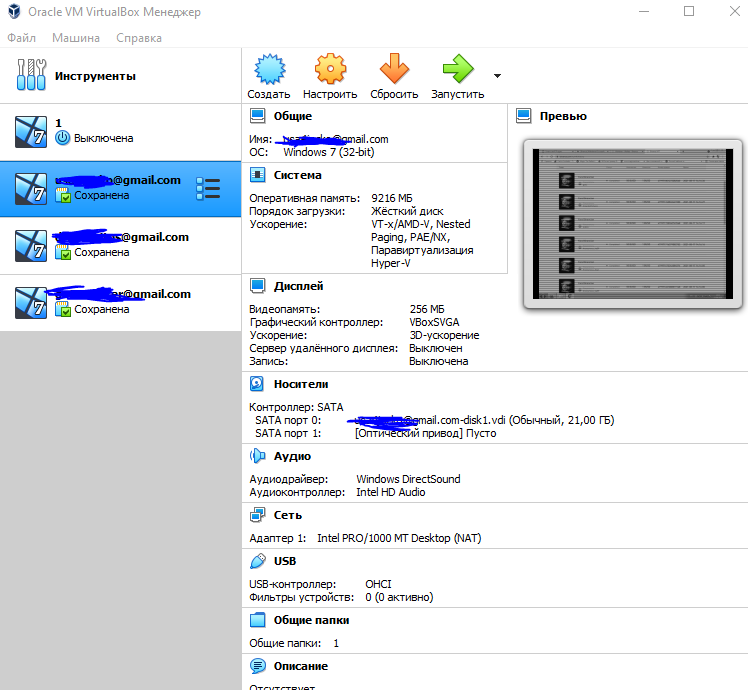Click the Носители disk icon
This screenshot has width=748, height=690.
point(257,384)
